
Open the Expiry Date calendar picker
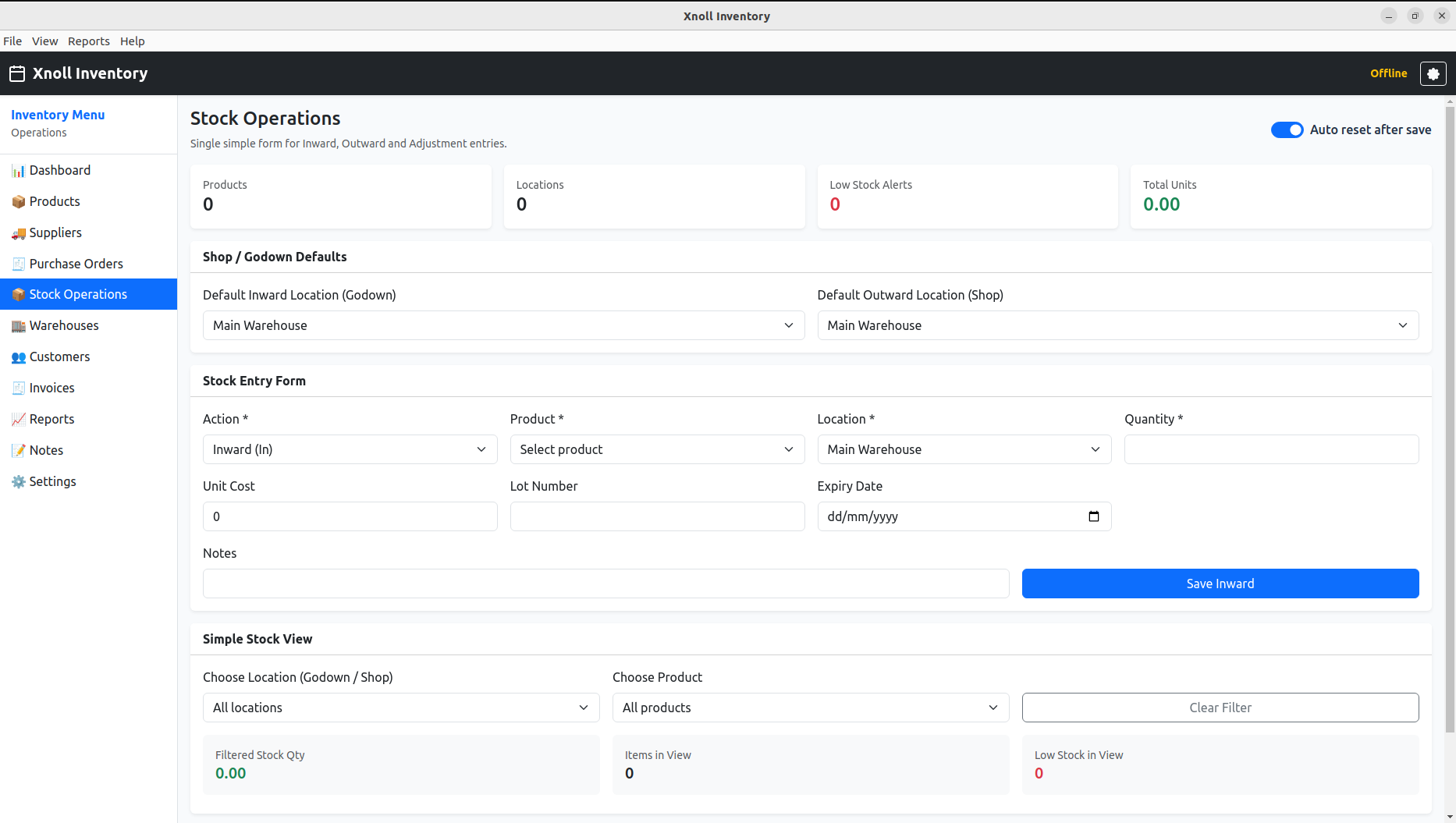coord(1093,516)
